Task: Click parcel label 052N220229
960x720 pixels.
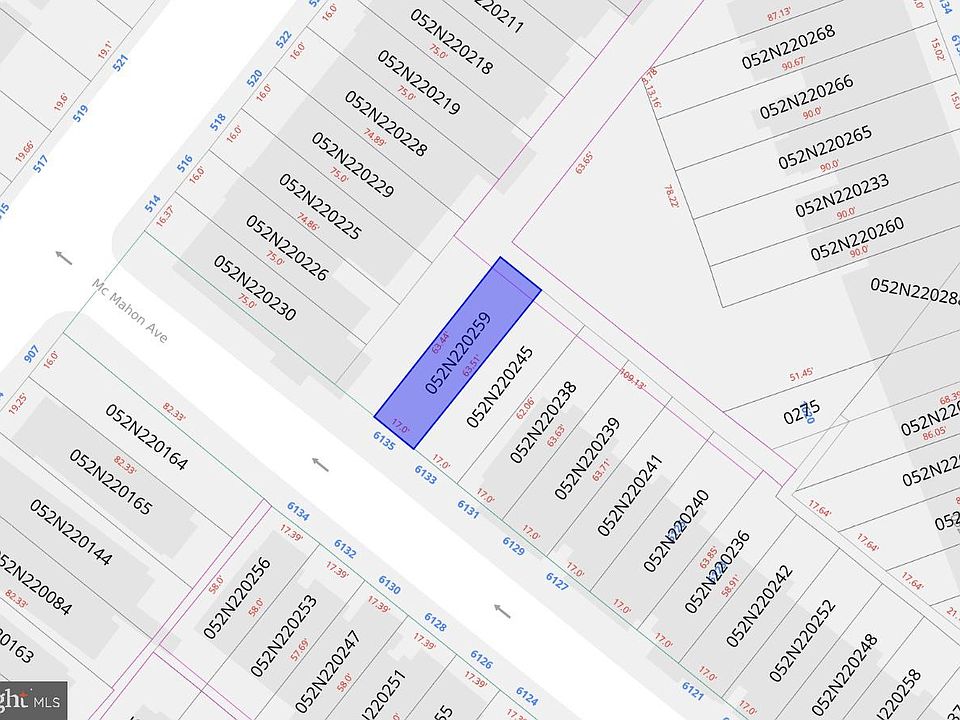Action: (x=353, y=165)
